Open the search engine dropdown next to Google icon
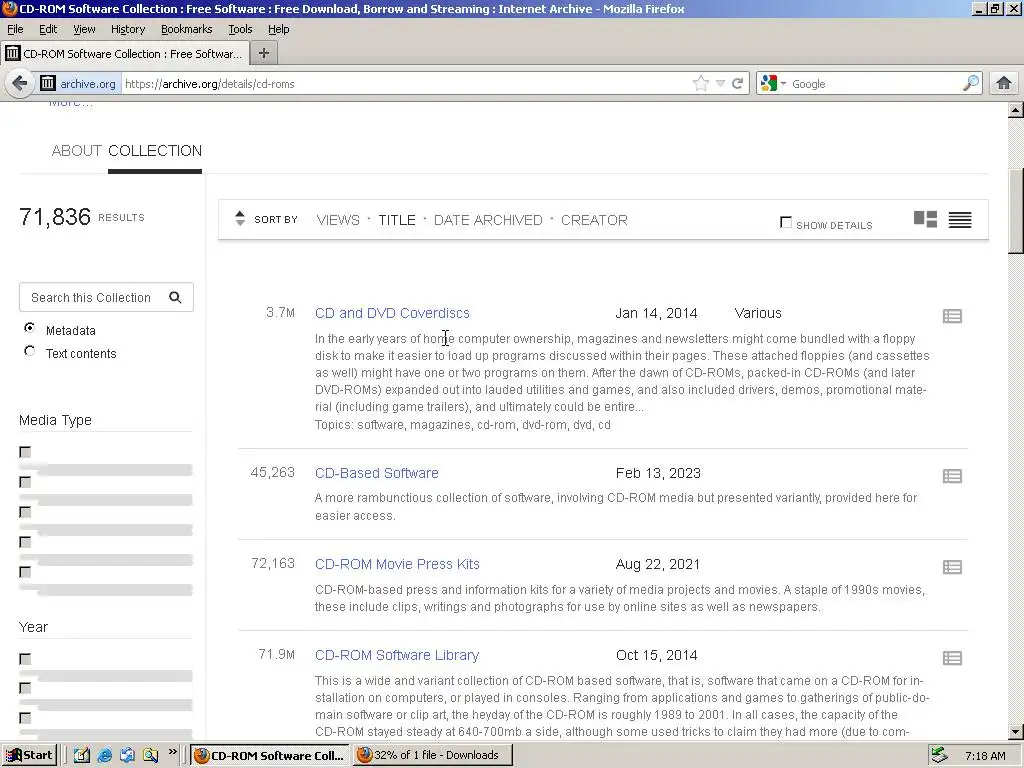 (783, 84)
